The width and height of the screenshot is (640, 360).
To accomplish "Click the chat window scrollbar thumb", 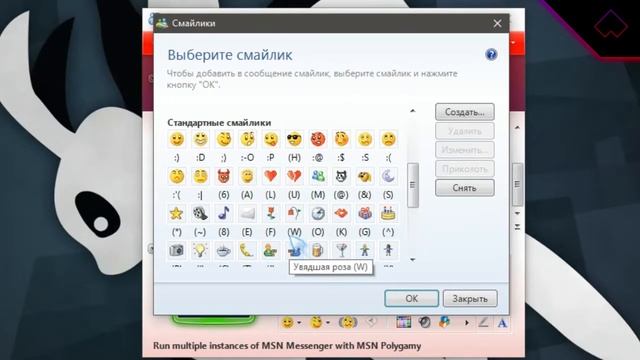I will pos(518,184).
